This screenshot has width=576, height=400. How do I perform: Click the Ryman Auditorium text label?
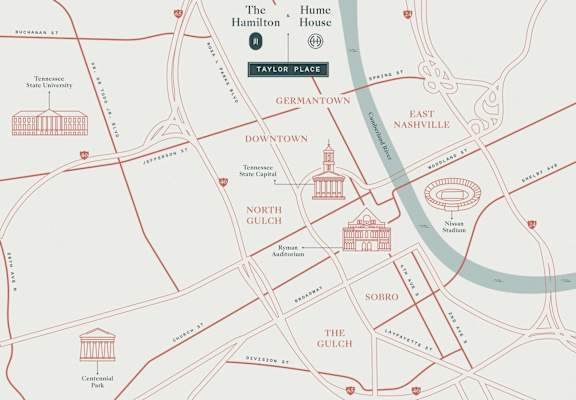click(288, 251)
